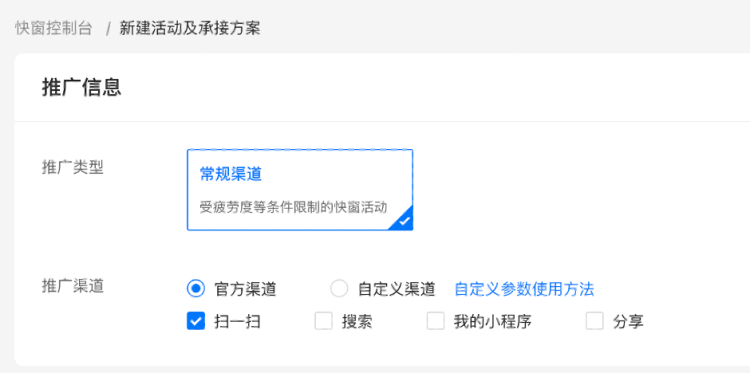Image resolution: width=750 pixels, height=373 pixels.
Task: Open the 快窗控制台 breadcrumb link
Action: tap(53, 28)
